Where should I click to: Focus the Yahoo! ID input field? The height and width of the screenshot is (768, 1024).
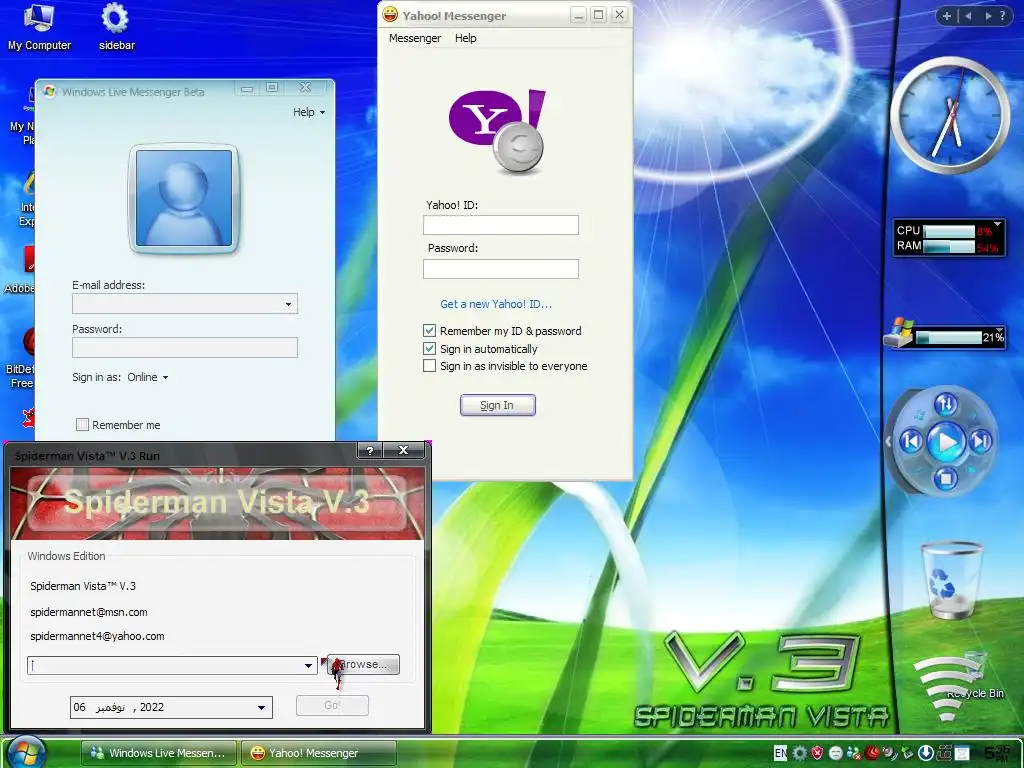(x=501, y=225)
